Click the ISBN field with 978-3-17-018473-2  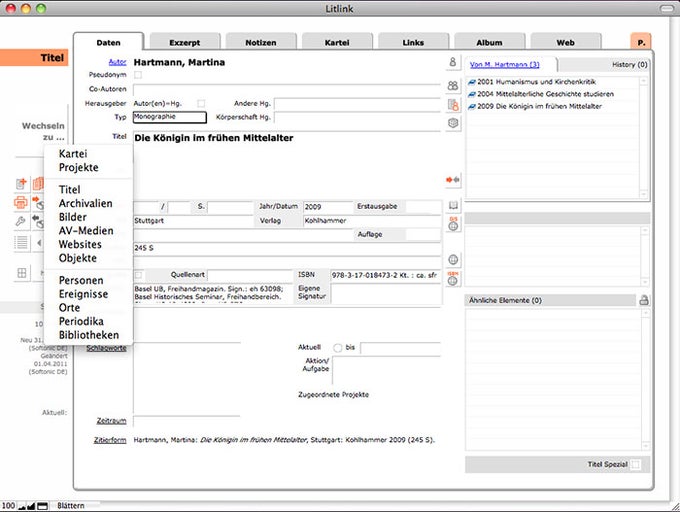point(385,275)
